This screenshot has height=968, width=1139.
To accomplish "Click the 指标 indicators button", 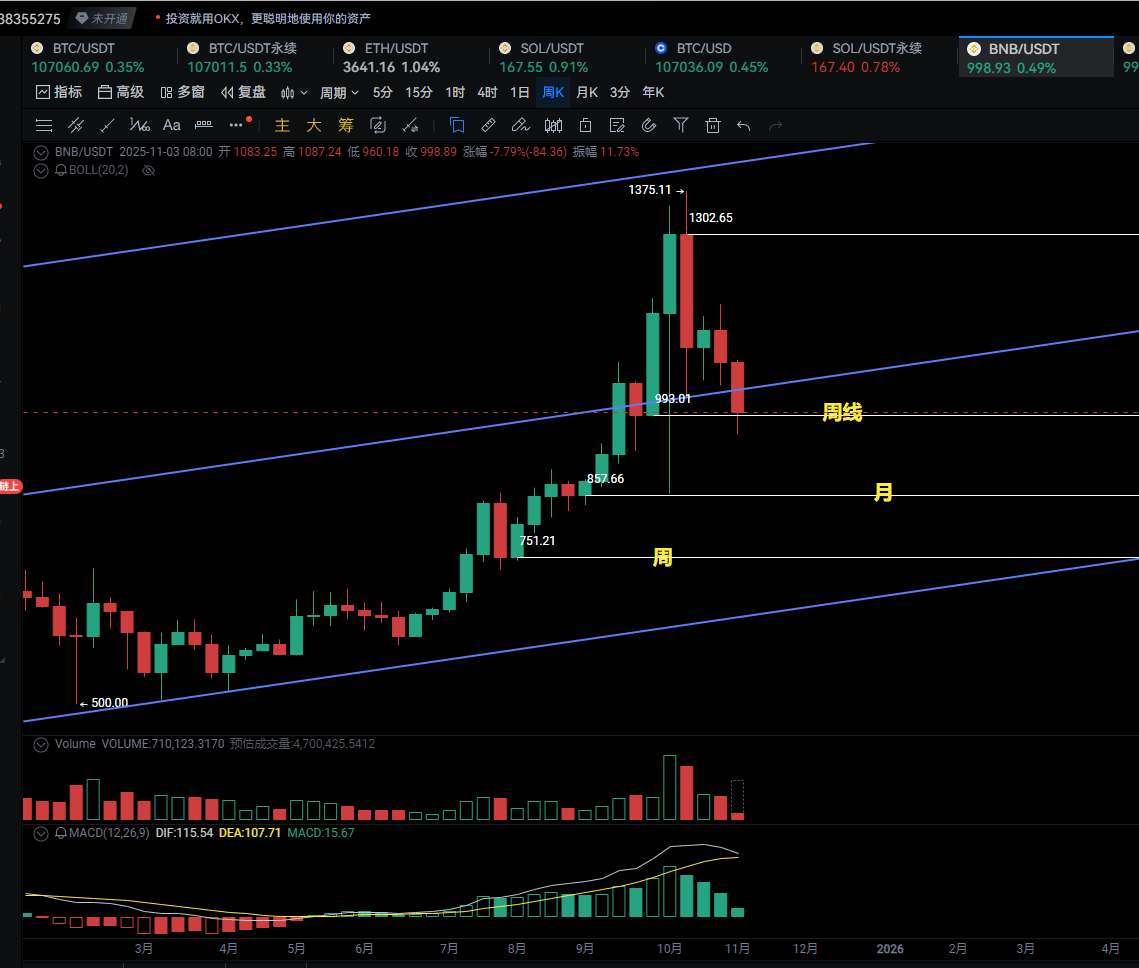I will tap(59, 92).
